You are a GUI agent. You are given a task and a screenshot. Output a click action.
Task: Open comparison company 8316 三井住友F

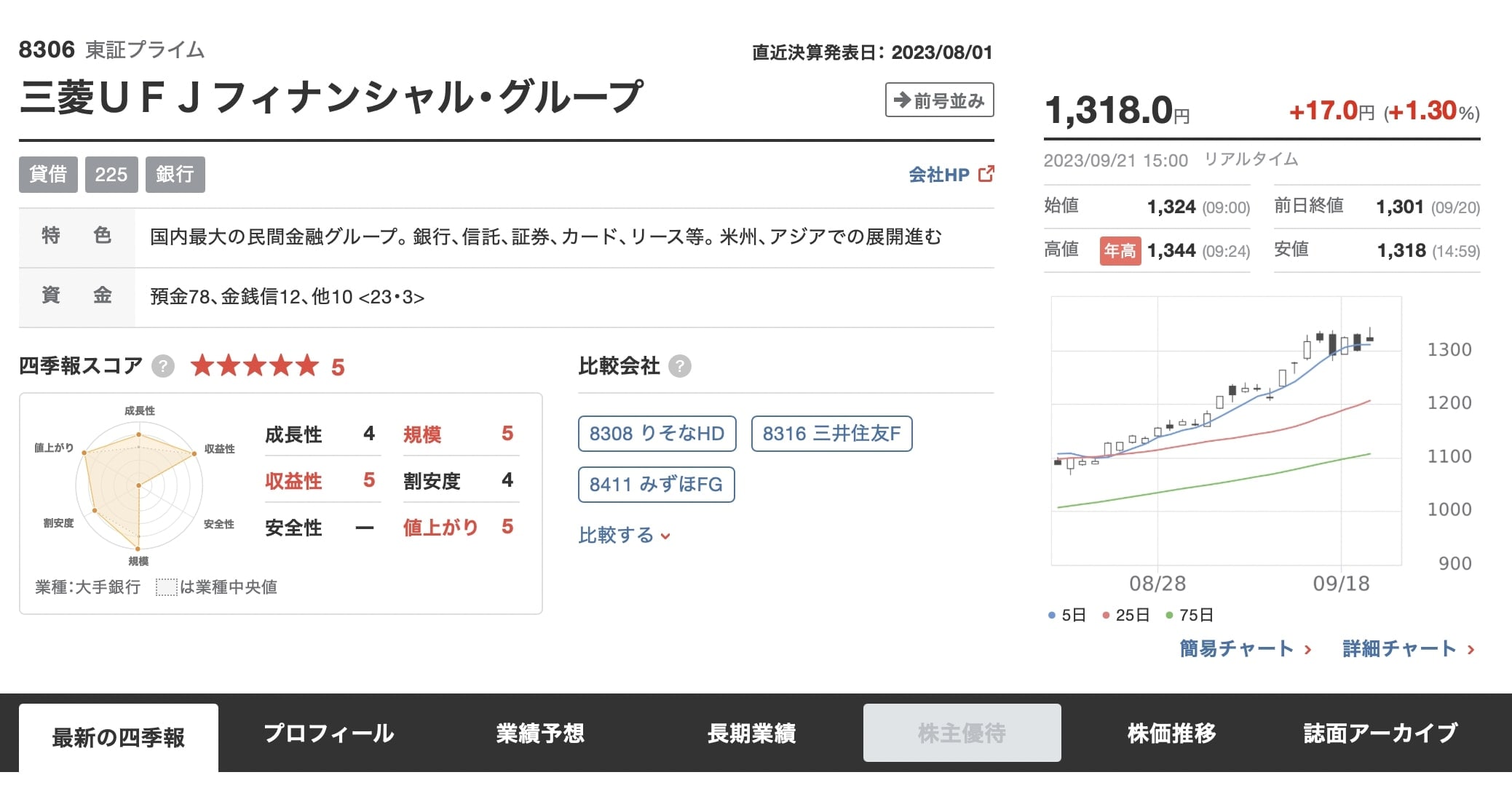(831, 434)
